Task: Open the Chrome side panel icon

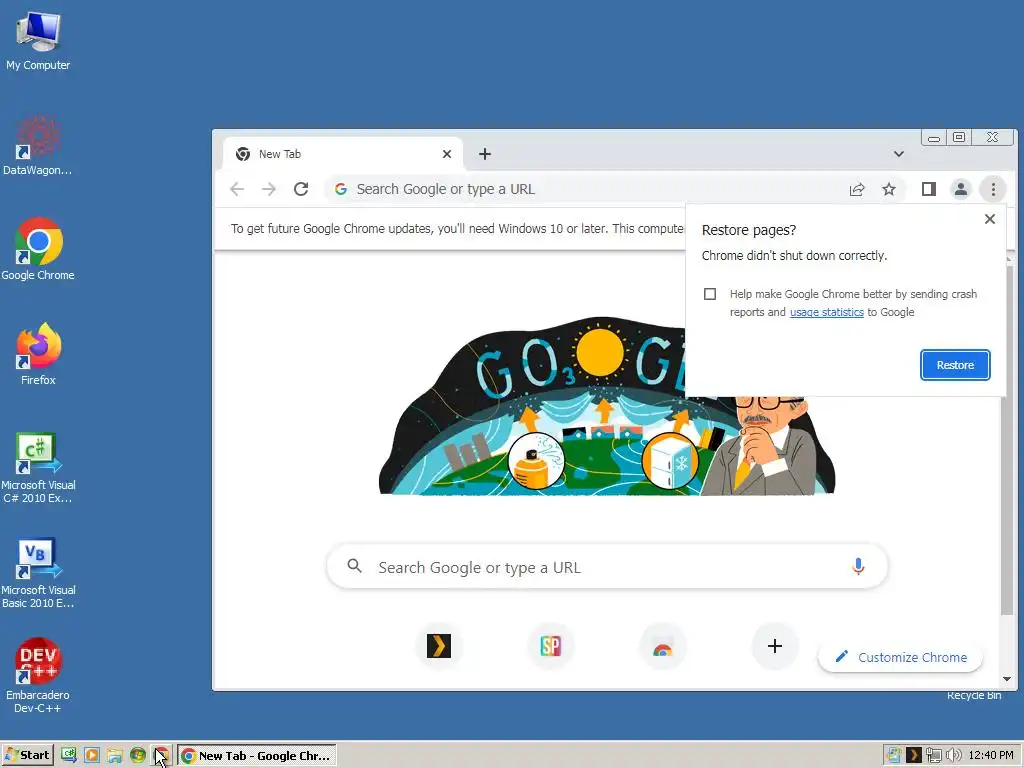Action: click(x=929, y=189)
